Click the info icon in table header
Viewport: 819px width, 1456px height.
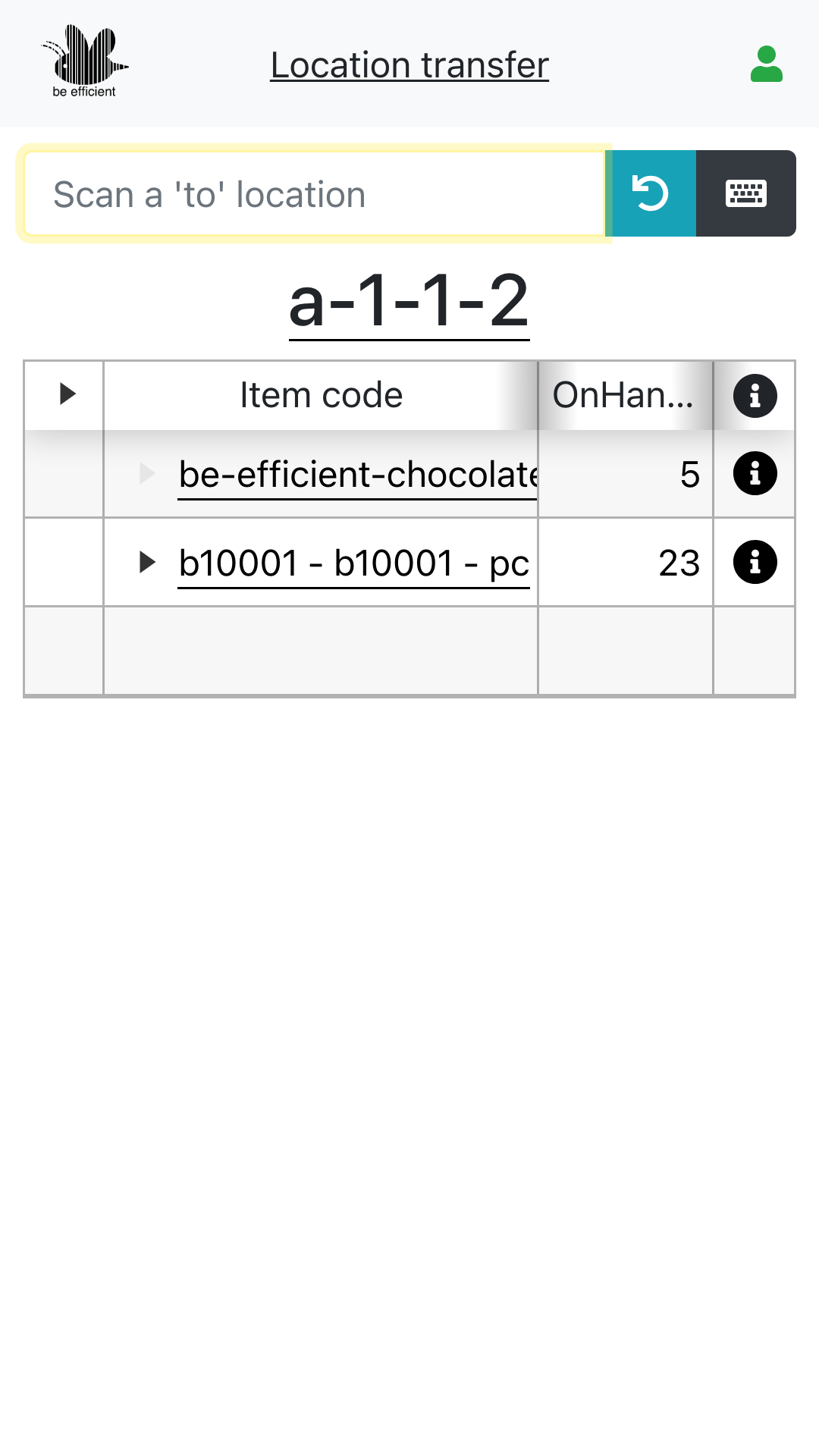click(x=755, y=396)
